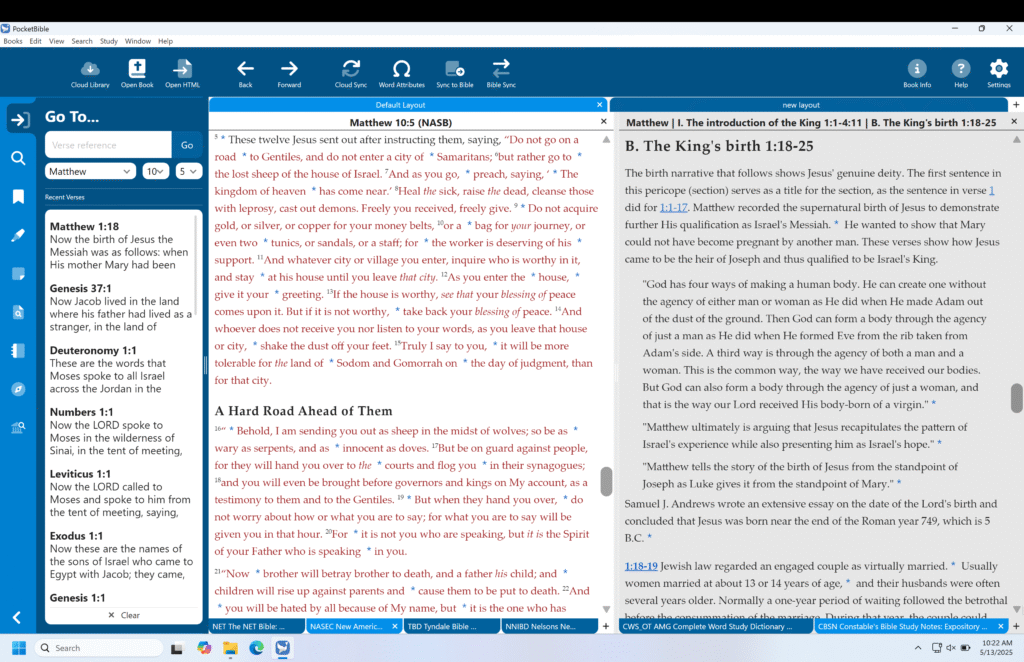Expand the Matthew book dropdown

[x=90, y=171]
